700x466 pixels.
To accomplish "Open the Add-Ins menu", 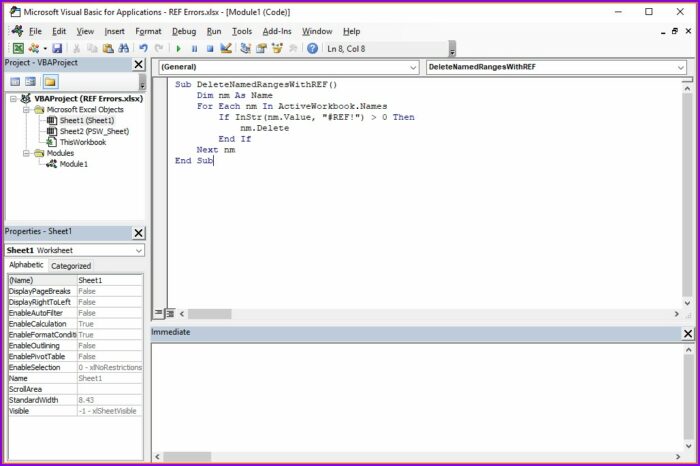I will [x=277, y=31].
